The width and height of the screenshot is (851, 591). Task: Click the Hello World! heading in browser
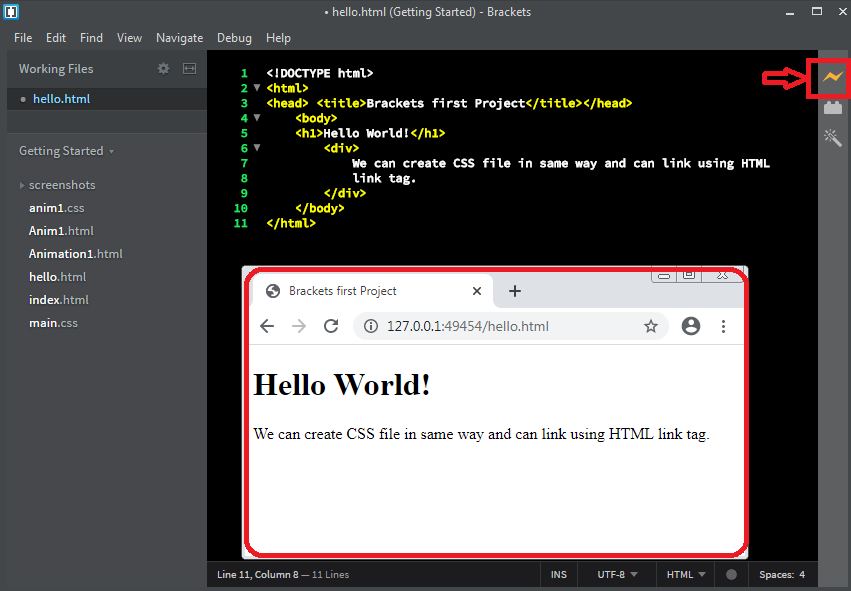point(342,385)
